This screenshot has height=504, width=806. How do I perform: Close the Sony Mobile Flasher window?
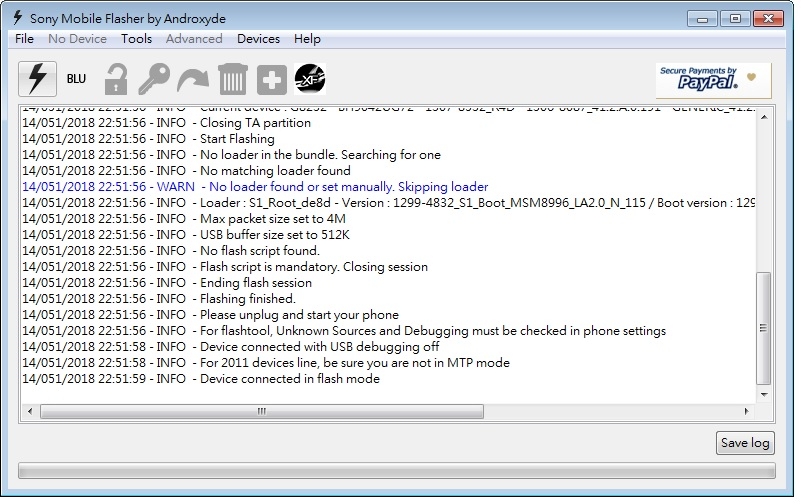point(768,19)
